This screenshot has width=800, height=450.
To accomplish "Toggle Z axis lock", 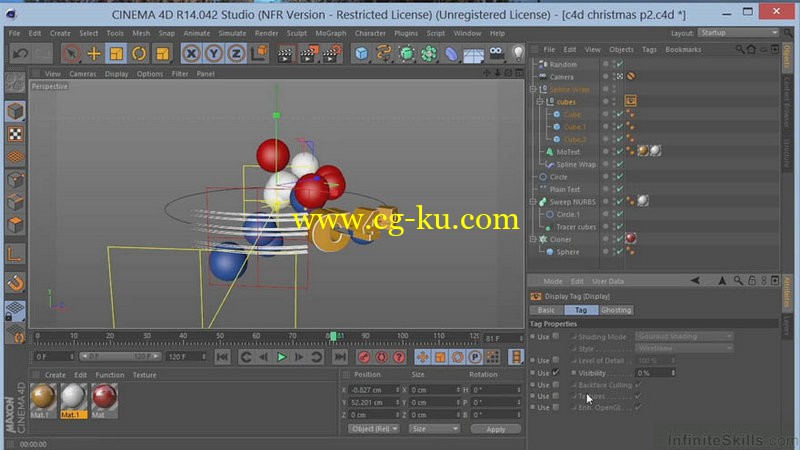I will (236, 53).
